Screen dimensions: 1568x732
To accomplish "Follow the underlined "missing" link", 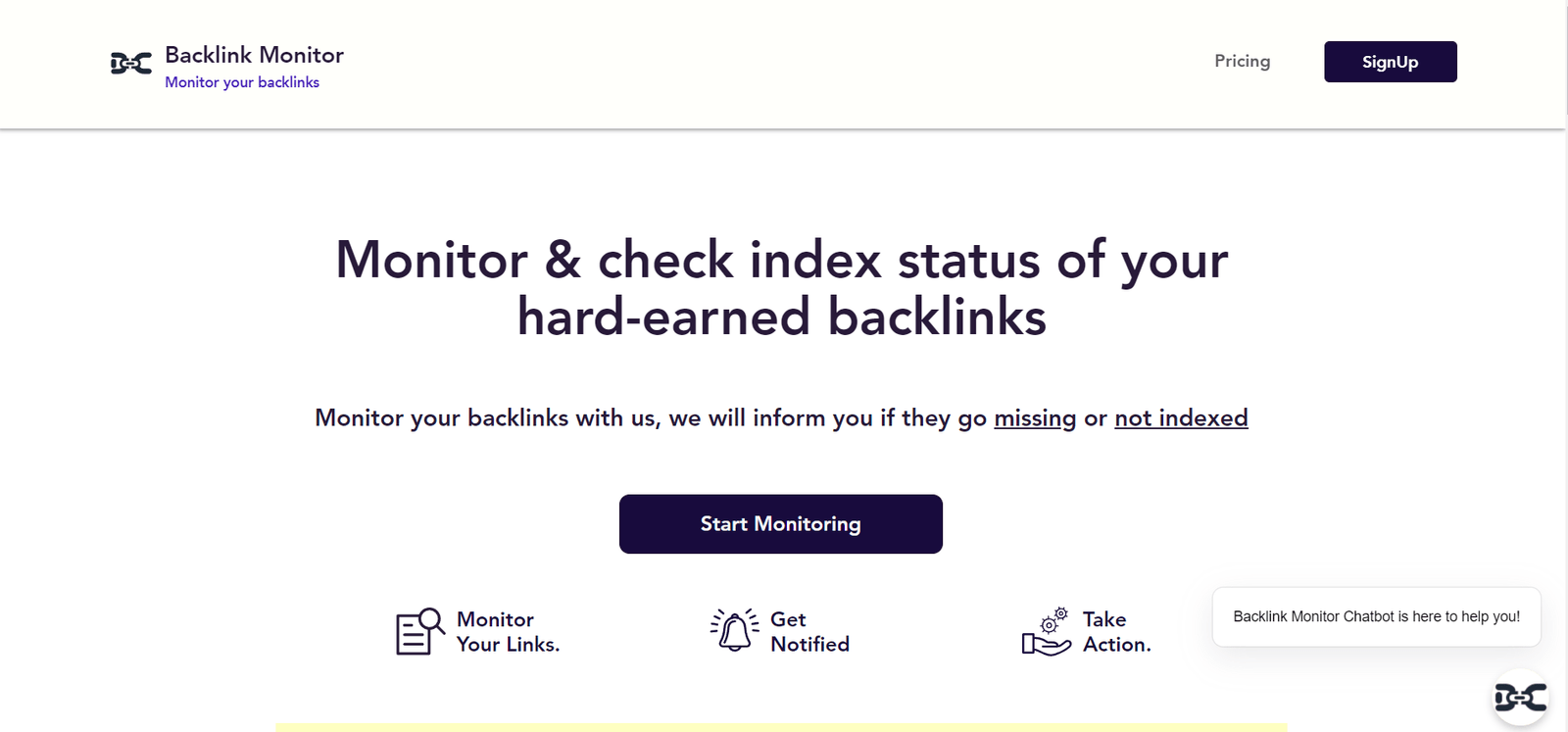I will (x=1035, y=418).
